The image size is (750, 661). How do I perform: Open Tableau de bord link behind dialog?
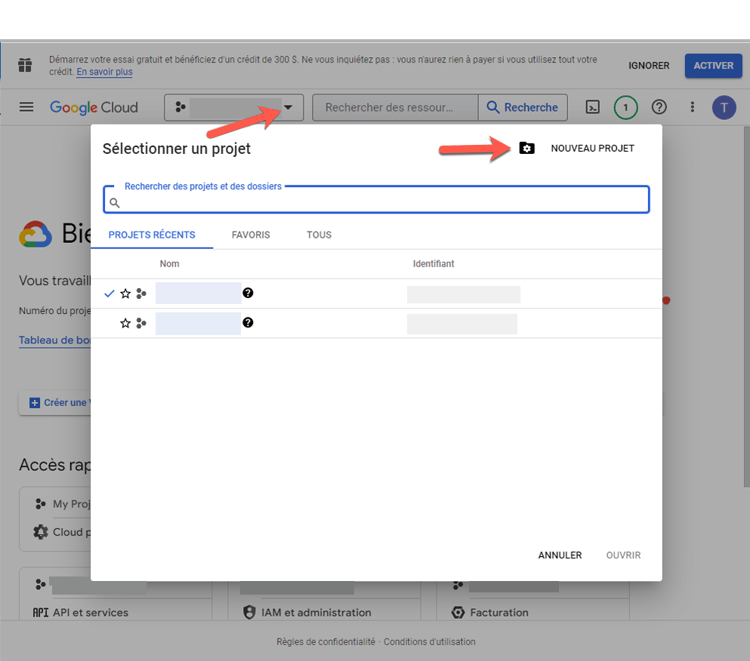(x=55, y=340)
